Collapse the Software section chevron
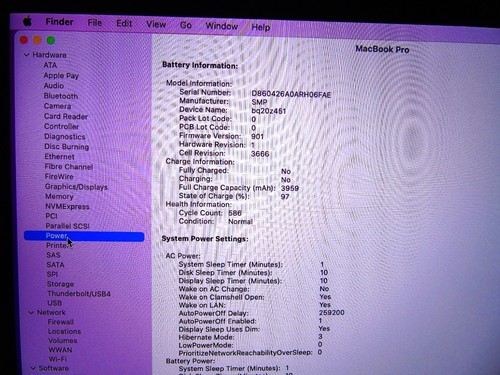 click(33, 368)
